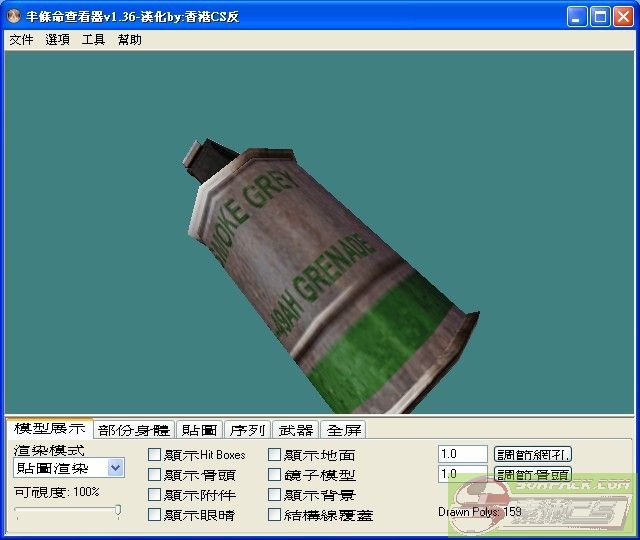Expand the 渲染模式 dropdown arrow
Image resolution: width=640 pixels, height=540 pixels.
pyautogui.click(x=116, y=468)
